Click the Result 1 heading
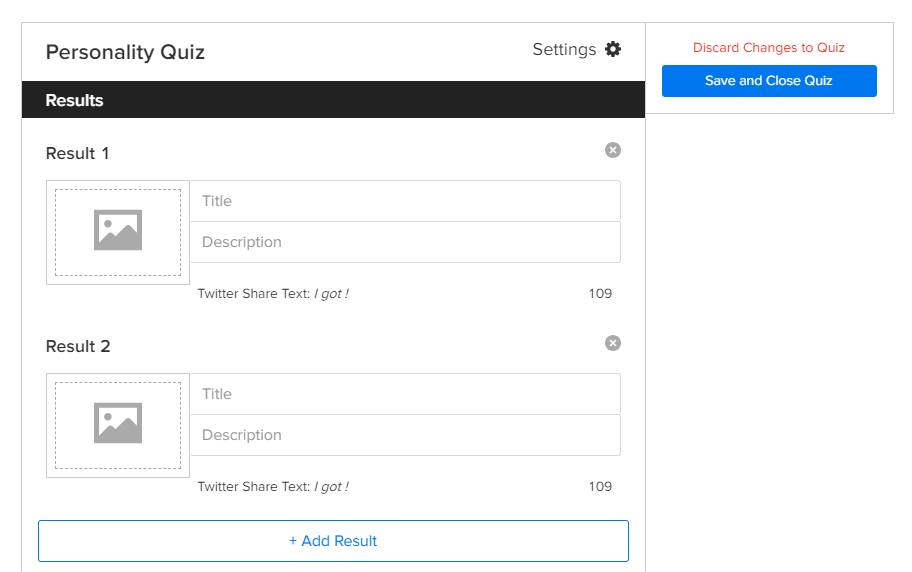912x572 pixels. tap(78, 153)
